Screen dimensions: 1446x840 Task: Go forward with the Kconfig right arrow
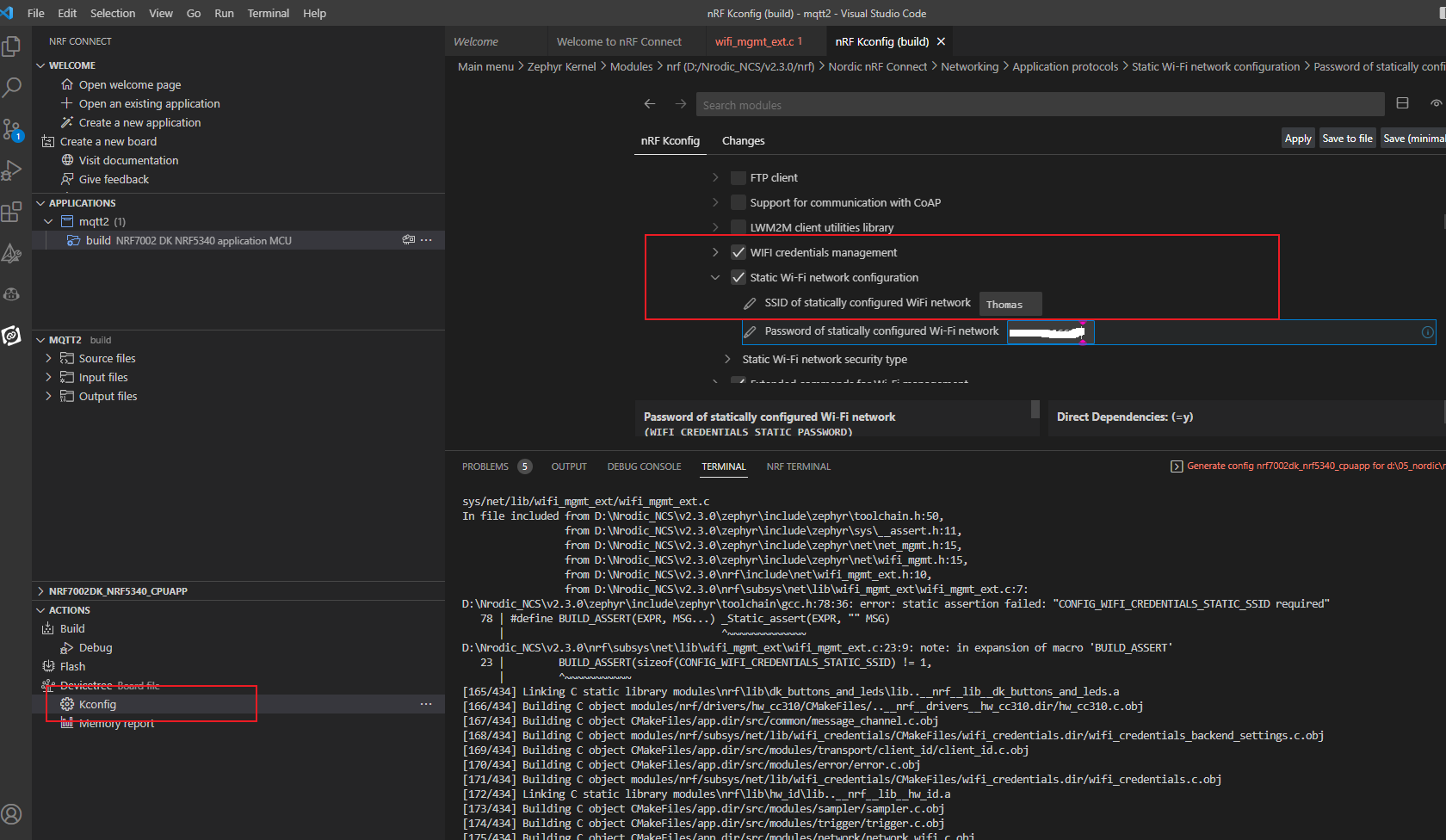tap(681, 104)
